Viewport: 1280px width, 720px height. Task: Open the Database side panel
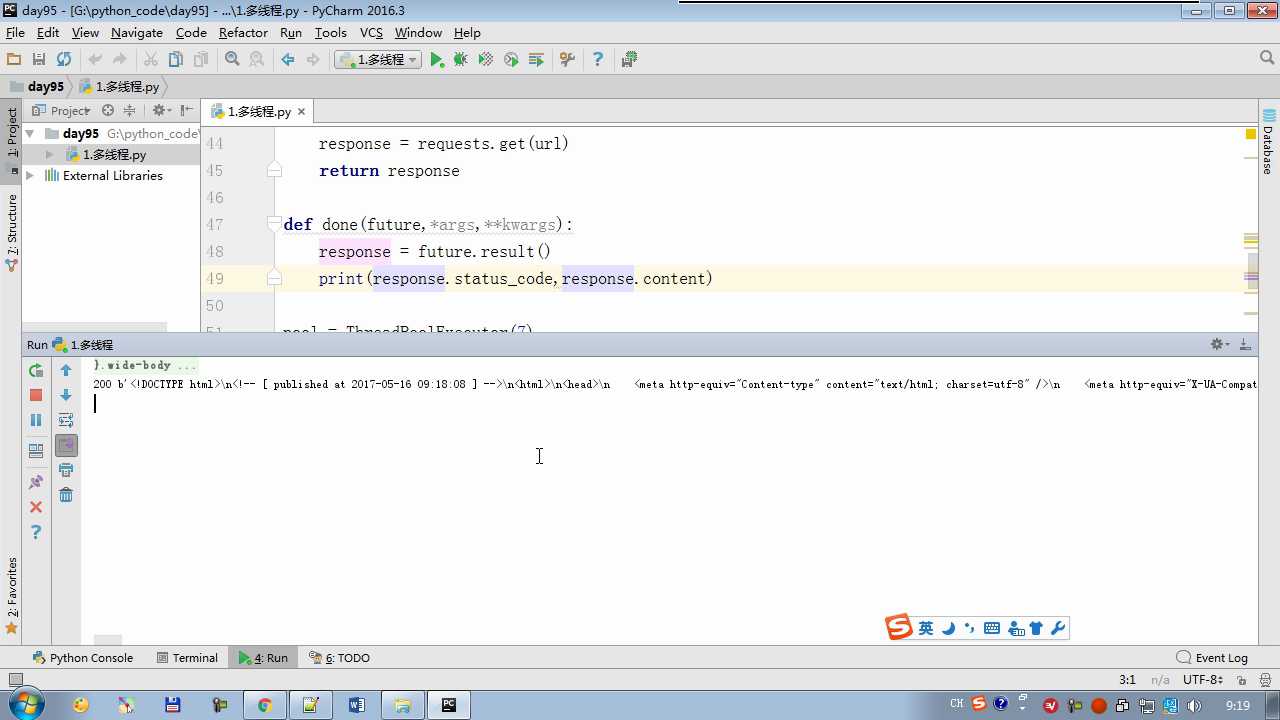(x=1268, y=142)
